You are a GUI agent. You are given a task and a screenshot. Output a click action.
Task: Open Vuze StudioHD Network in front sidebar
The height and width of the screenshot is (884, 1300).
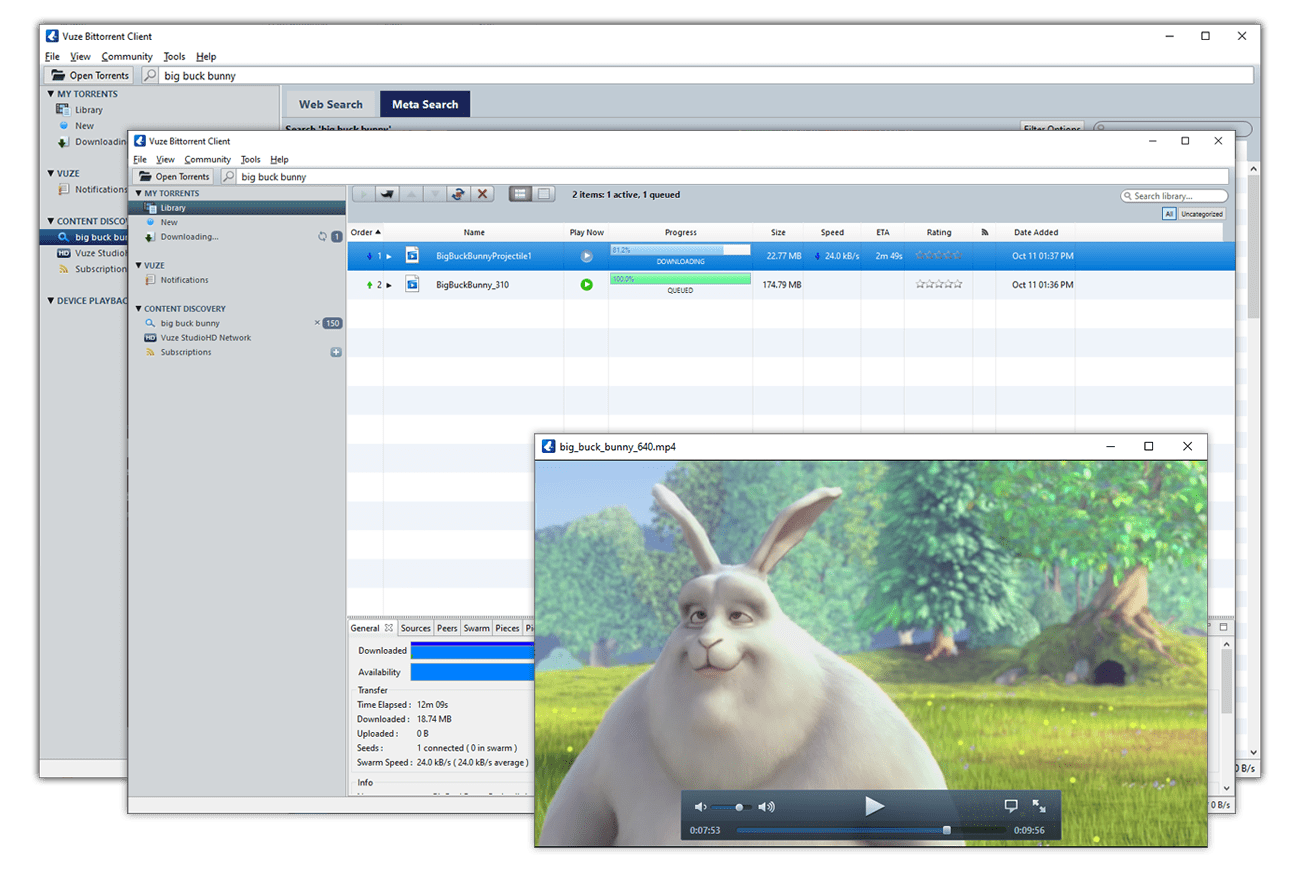[x=205, y=338]
